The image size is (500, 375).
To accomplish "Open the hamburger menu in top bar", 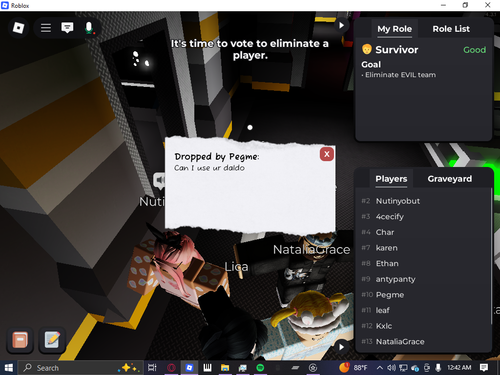I will [46, 28].
